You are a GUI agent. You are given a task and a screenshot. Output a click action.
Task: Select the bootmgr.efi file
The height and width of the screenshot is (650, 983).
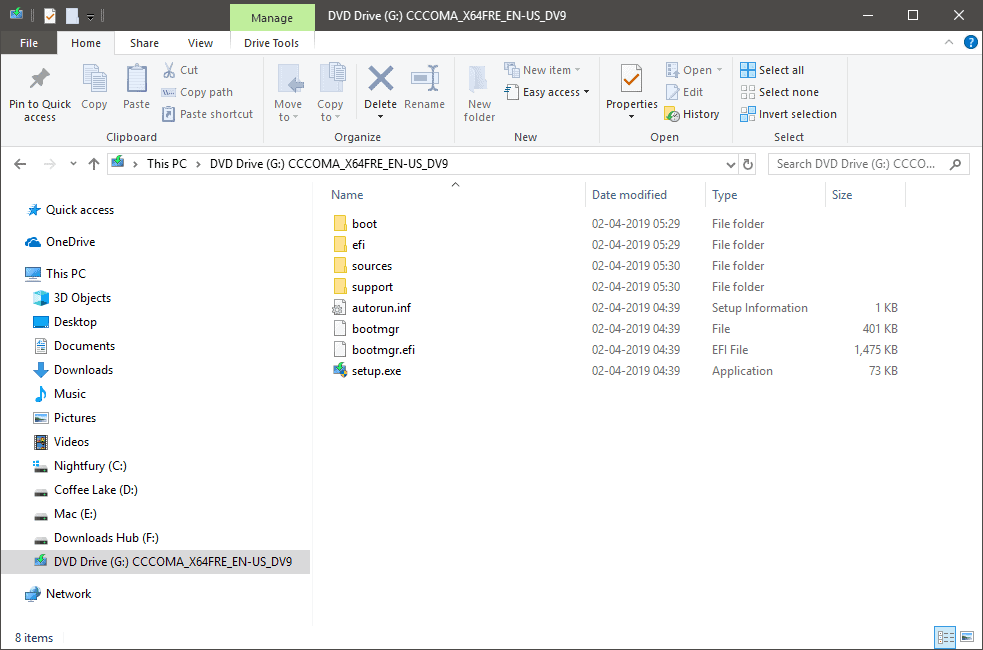tap(383, 350)
